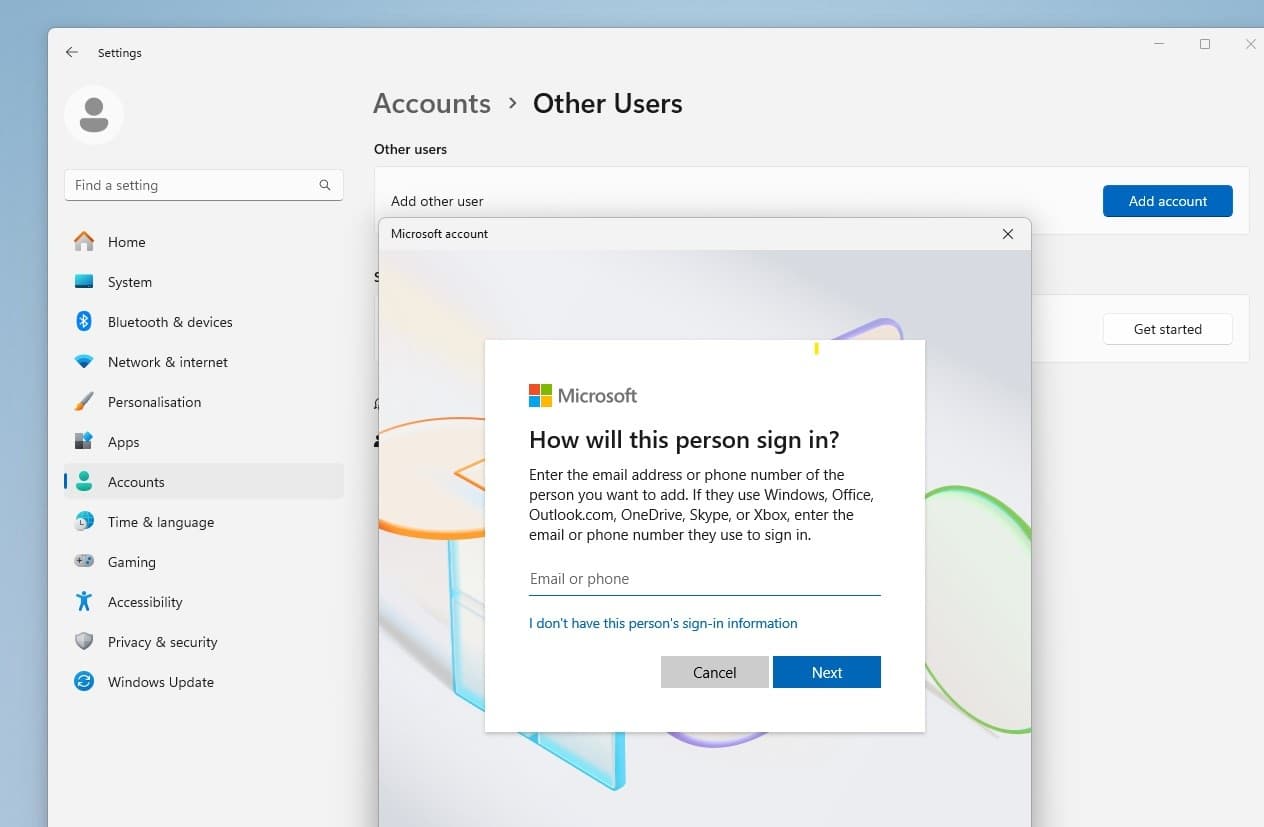Click the Bluetooth & devices icon
Image resolution: width=1264 pixels, height=827 pixels.
(84, 322)
